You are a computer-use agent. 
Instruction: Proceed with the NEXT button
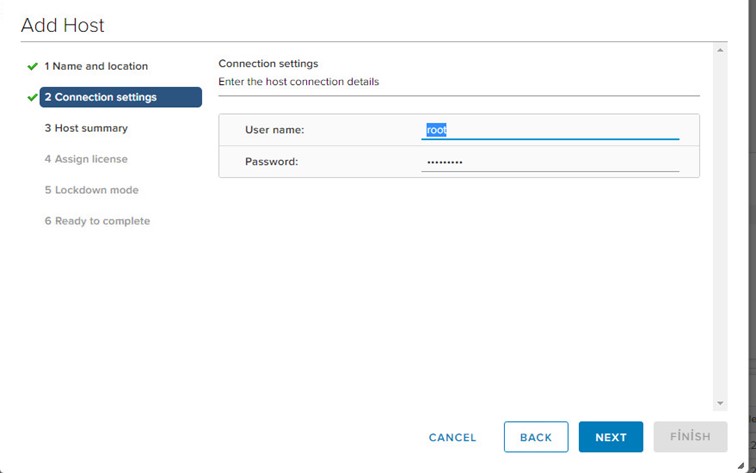(611, 437)
